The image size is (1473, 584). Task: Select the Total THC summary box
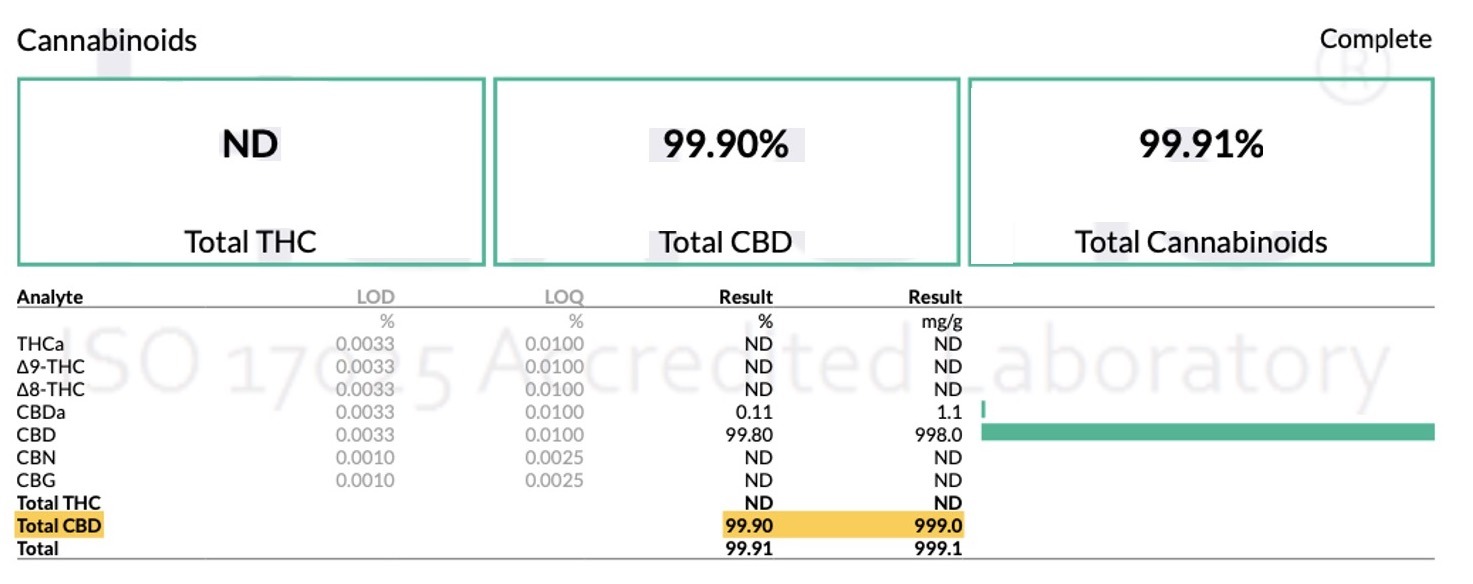[251, 172]
